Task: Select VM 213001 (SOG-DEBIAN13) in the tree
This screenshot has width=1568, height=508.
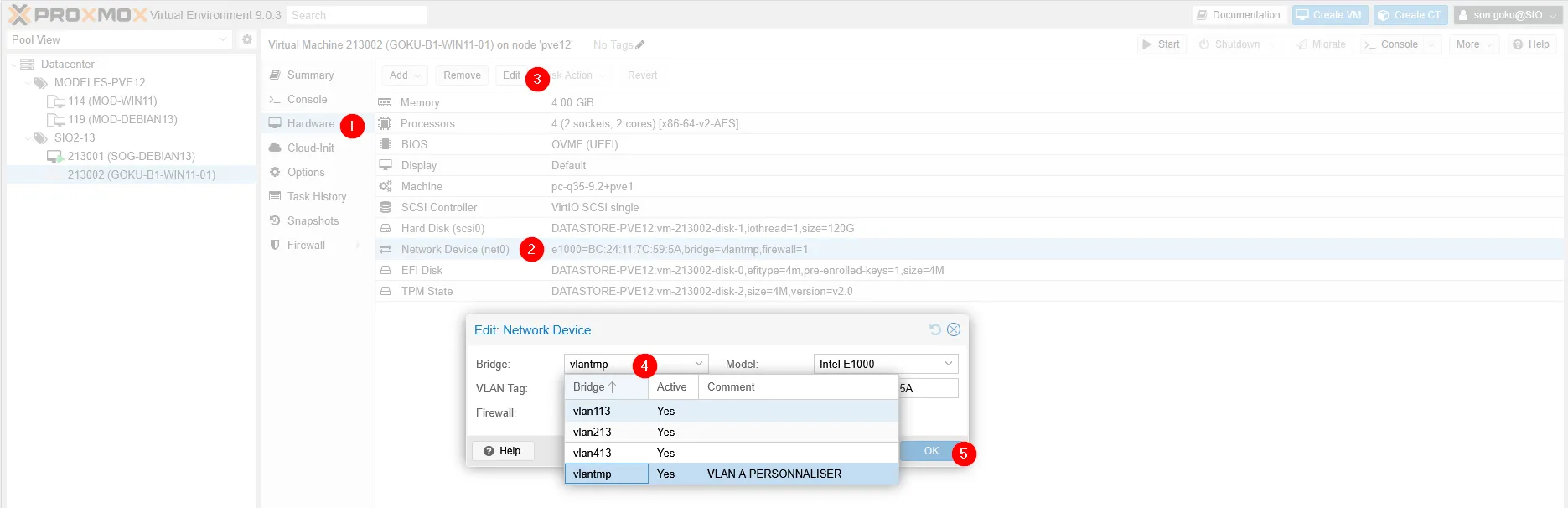Action: [131, 156]
